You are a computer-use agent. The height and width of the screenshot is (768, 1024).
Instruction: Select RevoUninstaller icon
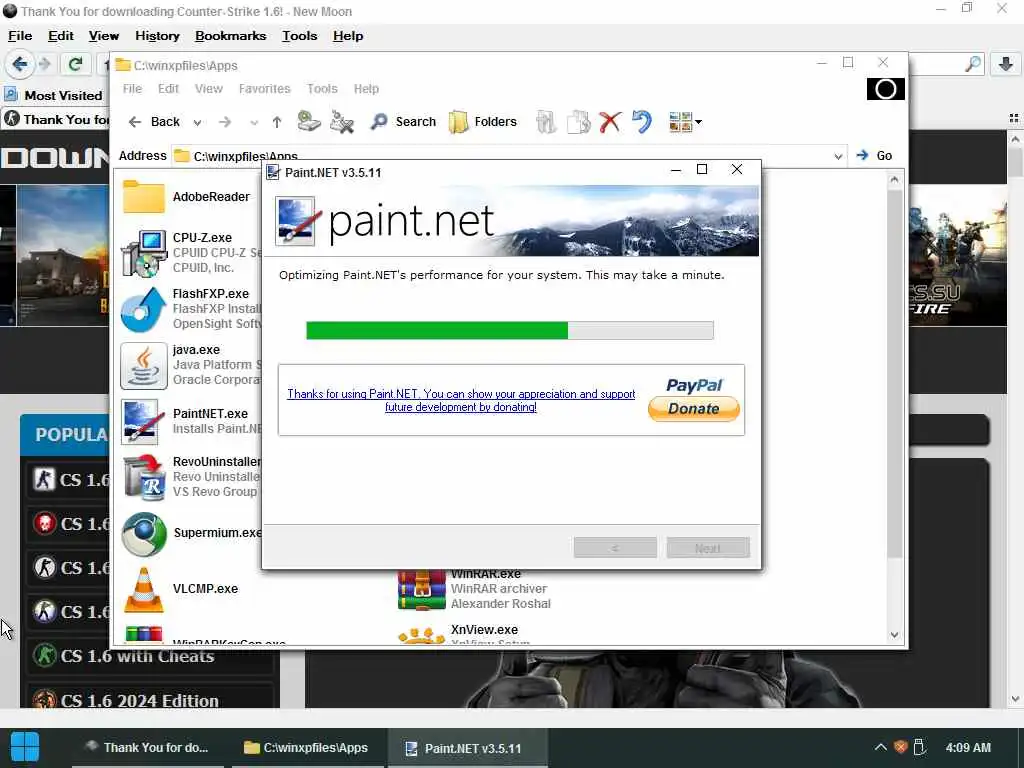pyautogui.click(x=144, y=477)
